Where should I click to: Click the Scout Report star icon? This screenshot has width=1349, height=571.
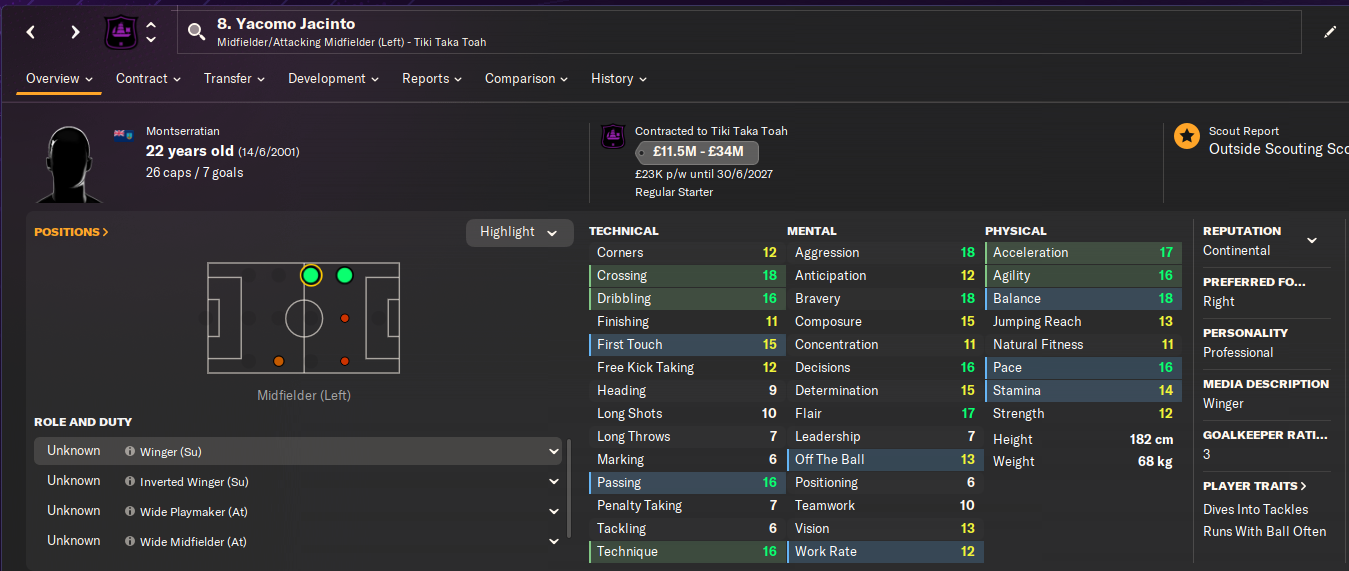(x=1187, y=137)
